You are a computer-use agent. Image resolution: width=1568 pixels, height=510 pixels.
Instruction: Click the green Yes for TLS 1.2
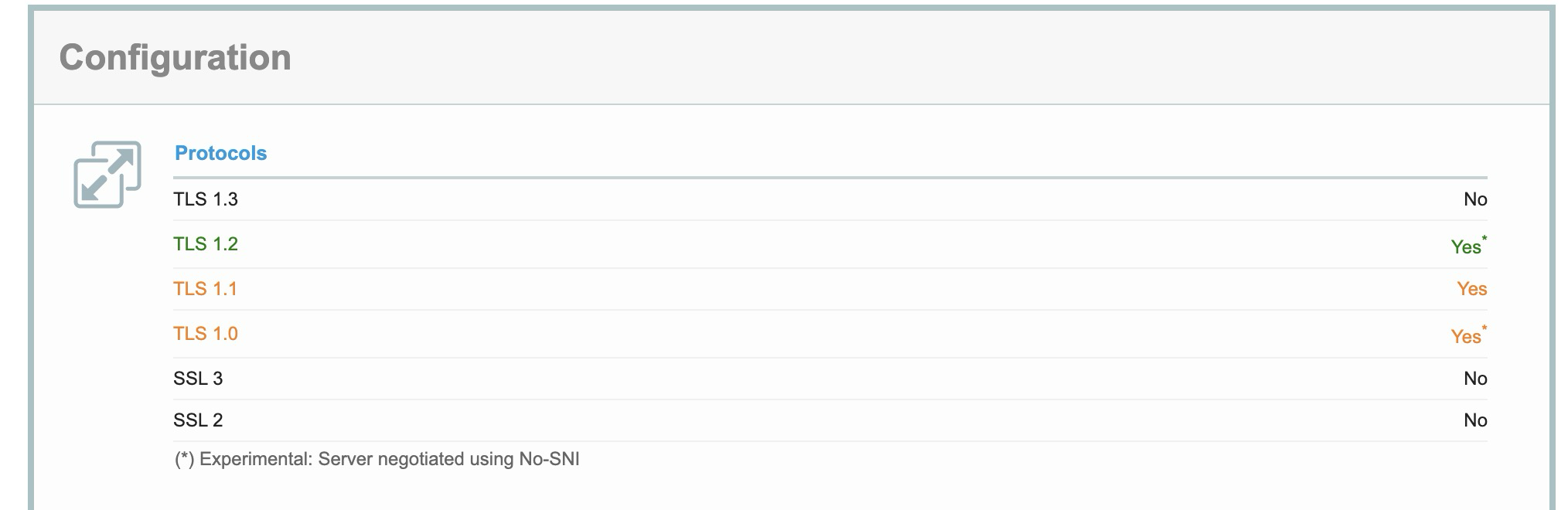(1465, 247)
